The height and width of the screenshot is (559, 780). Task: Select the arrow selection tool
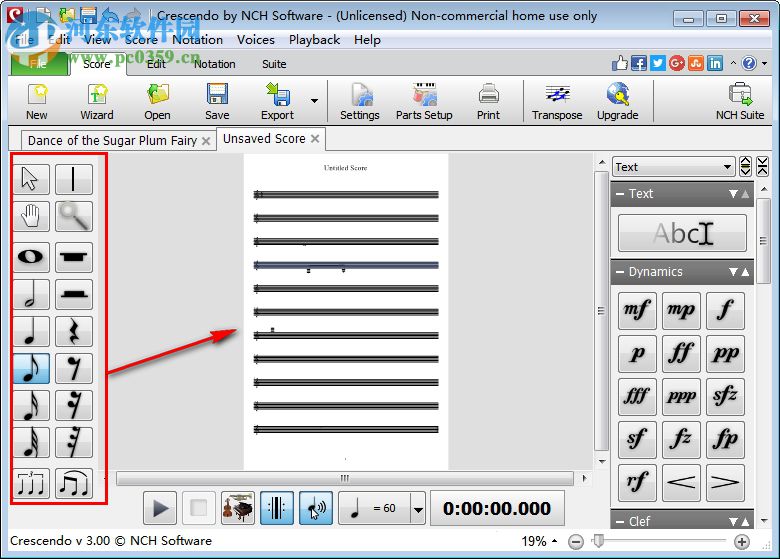[31, 179]
